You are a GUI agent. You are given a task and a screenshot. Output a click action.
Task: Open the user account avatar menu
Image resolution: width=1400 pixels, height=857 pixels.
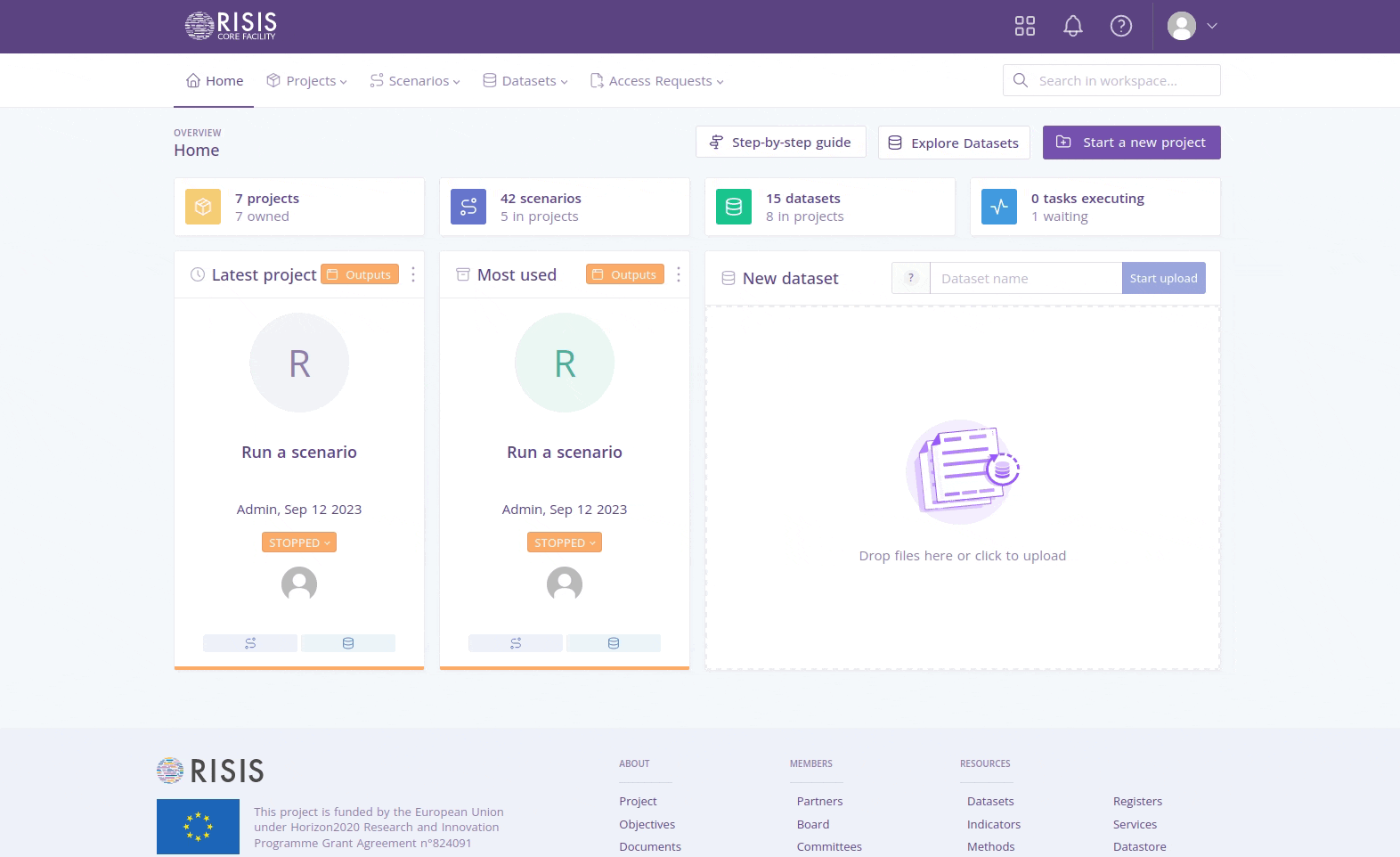[x=1192, y=26]
